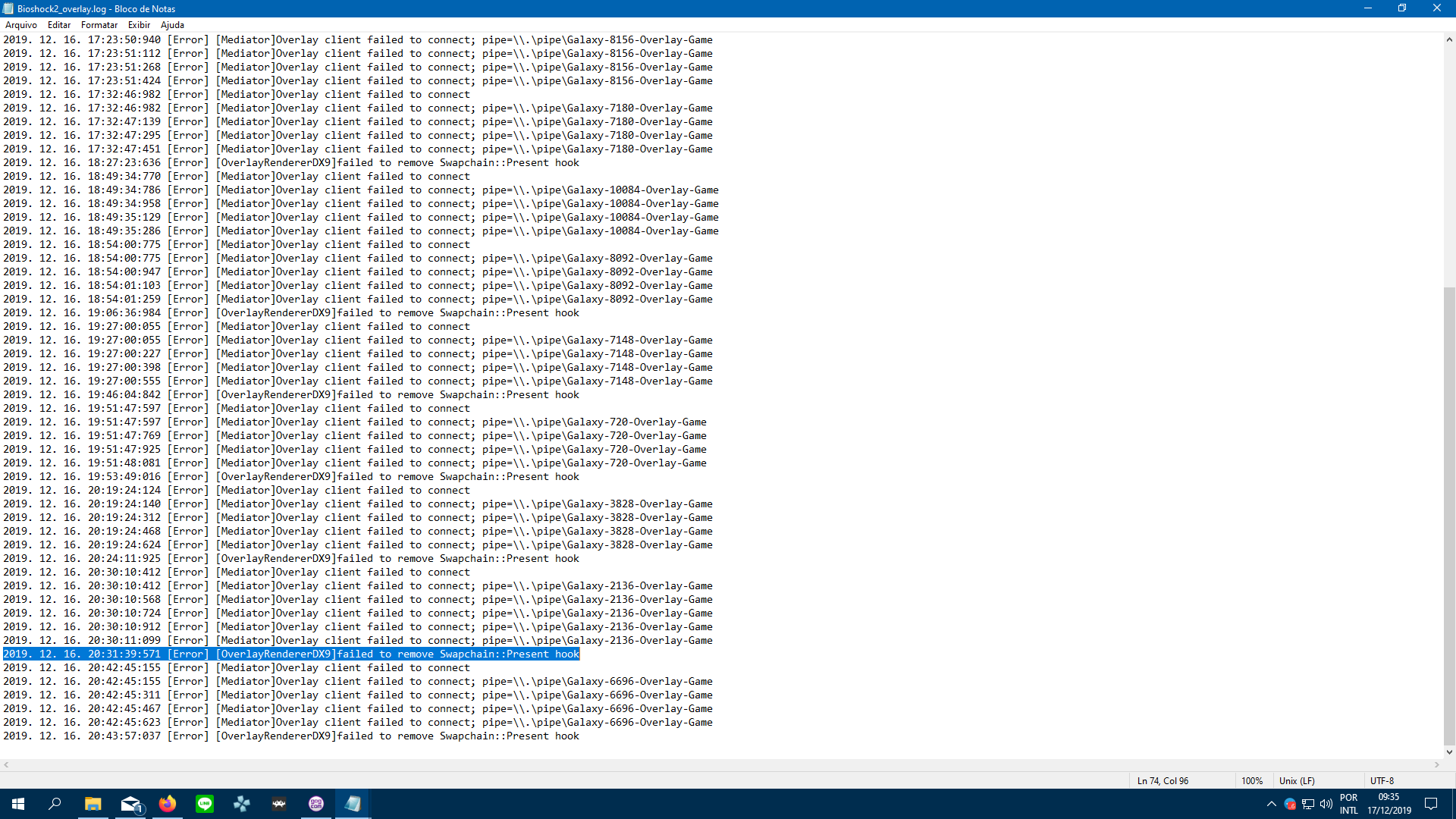Click the vertical scrollbar down arrow
This screenshot has width=1456, height=819.
click(x=1449, y=752)
